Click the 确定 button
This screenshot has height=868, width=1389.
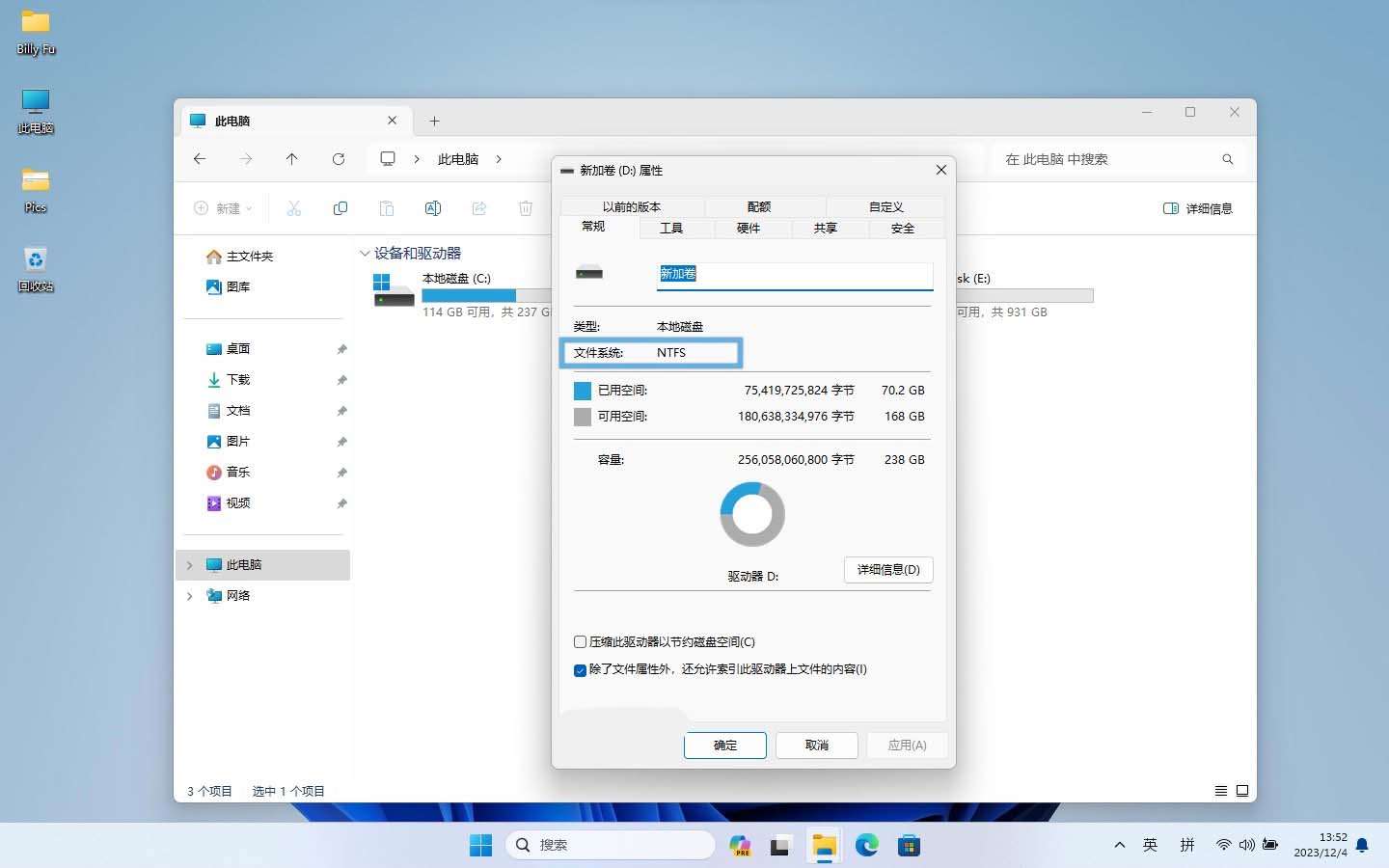[725, 746]
